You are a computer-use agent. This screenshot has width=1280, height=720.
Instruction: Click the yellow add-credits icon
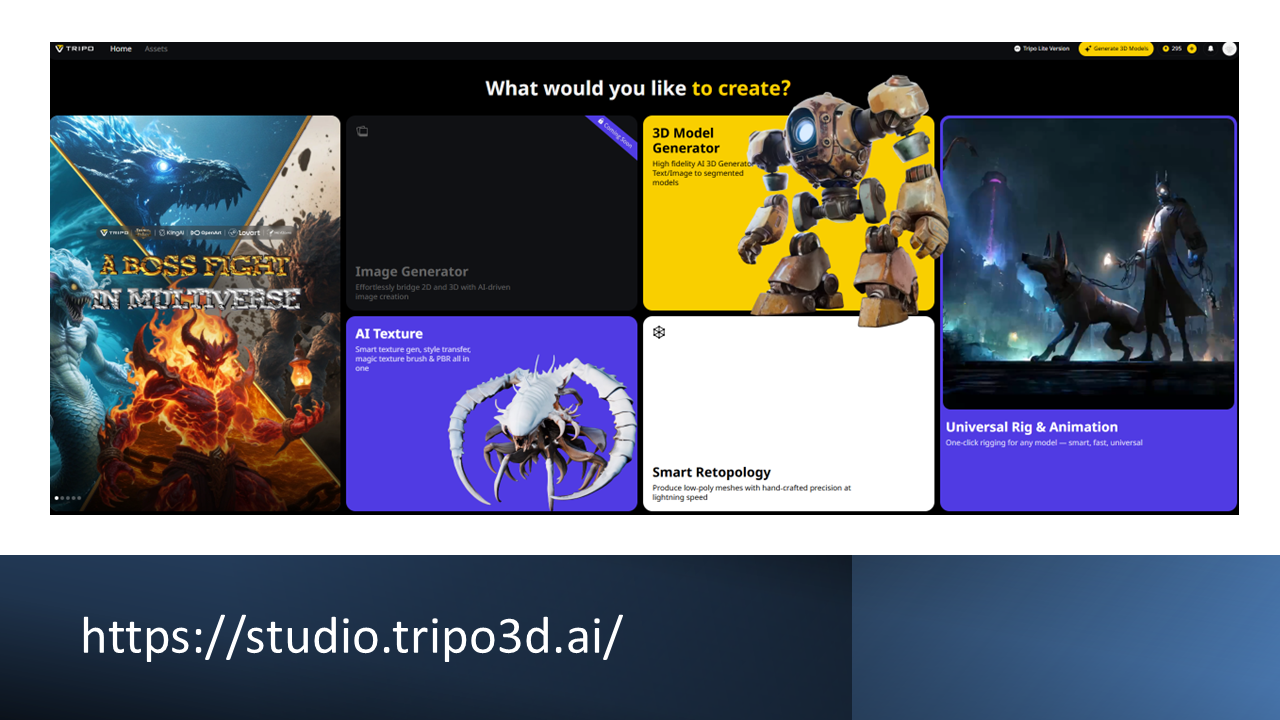pos(1191,49)
